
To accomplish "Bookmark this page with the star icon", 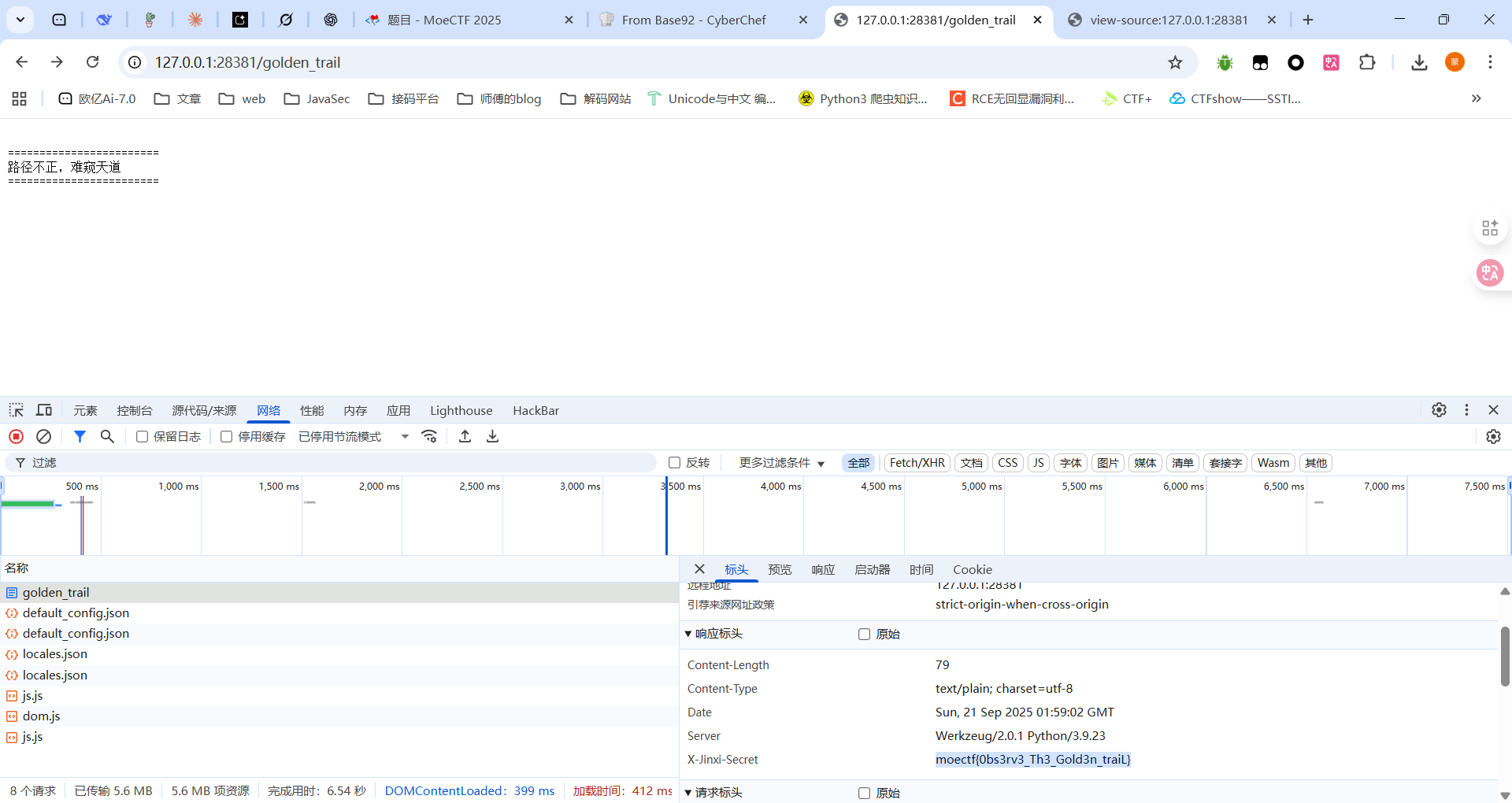I will point(1175,62).
